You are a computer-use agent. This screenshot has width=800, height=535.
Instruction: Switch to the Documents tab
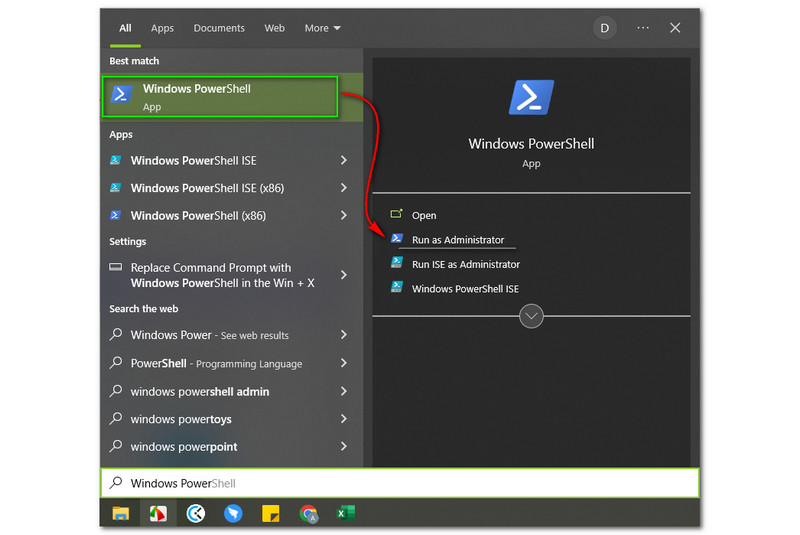pyautogui.click(x=218, y=28)
